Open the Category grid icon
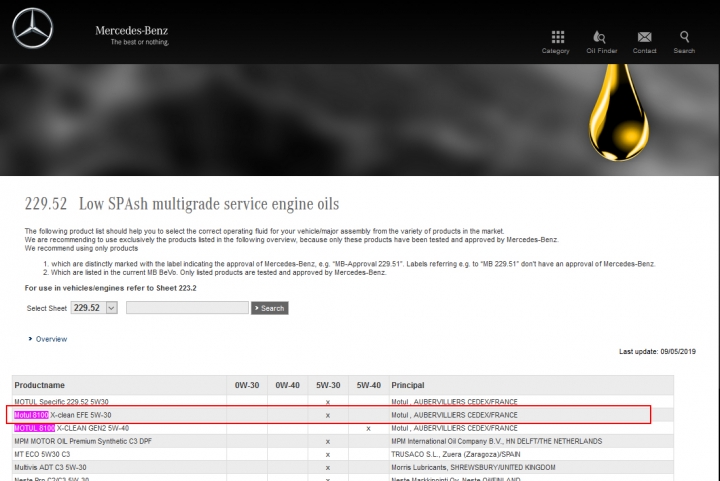This screenshot has height=481, width=720. coord(557,37)
